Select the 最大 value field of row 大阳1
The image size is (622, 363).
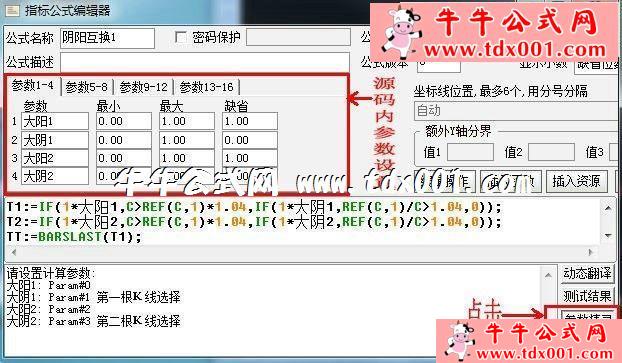[x=186, y=121]
